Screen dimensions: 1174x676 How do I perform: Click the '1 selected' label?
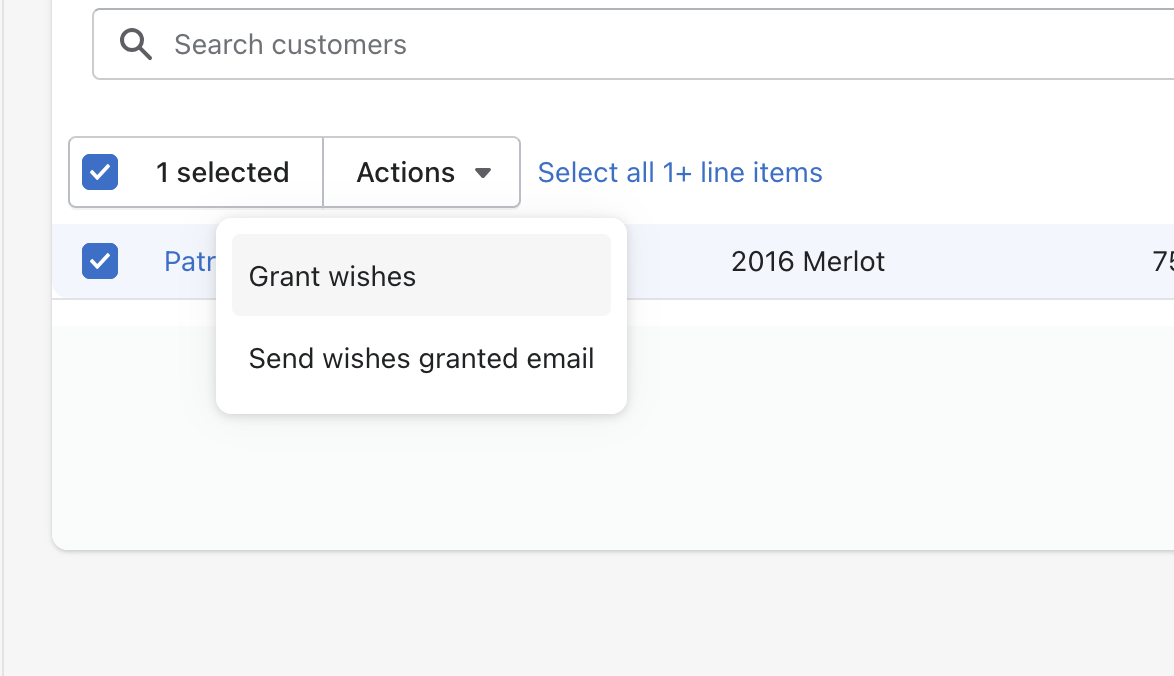tap(222, 172)
